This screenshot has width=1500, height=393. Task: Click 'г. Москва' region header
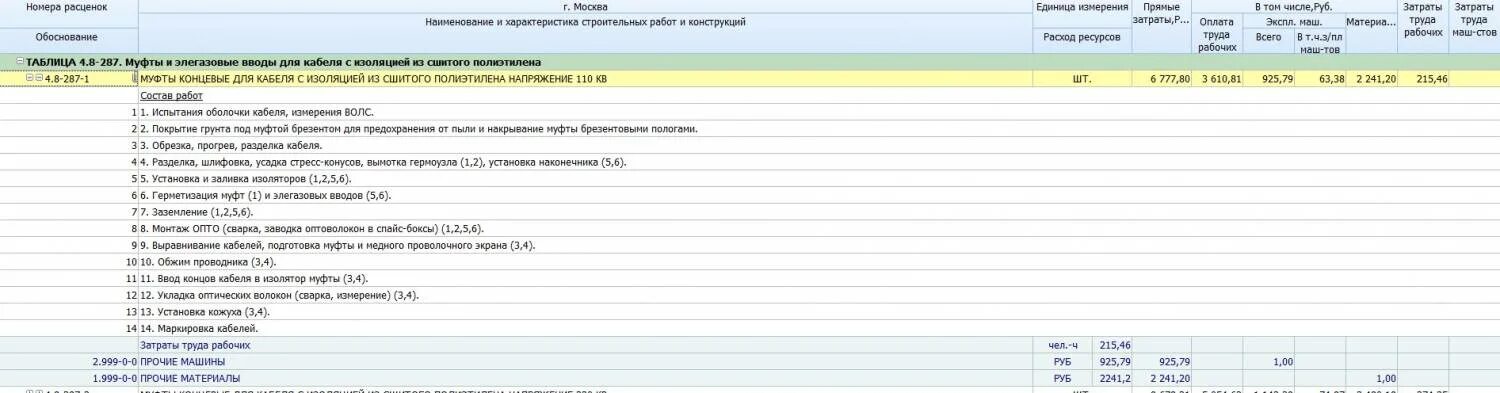click(585, 6)
